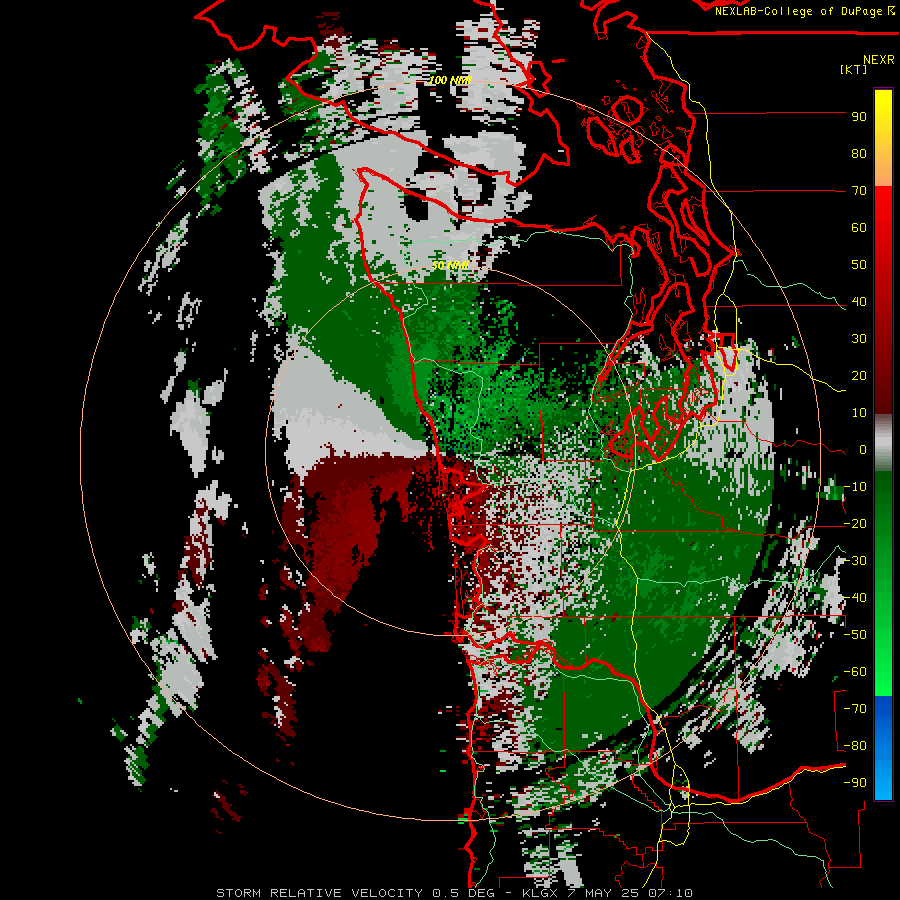Click the -50 legend value
The height and width of the screenshot is (900, 900).
[x=855, y=635]
